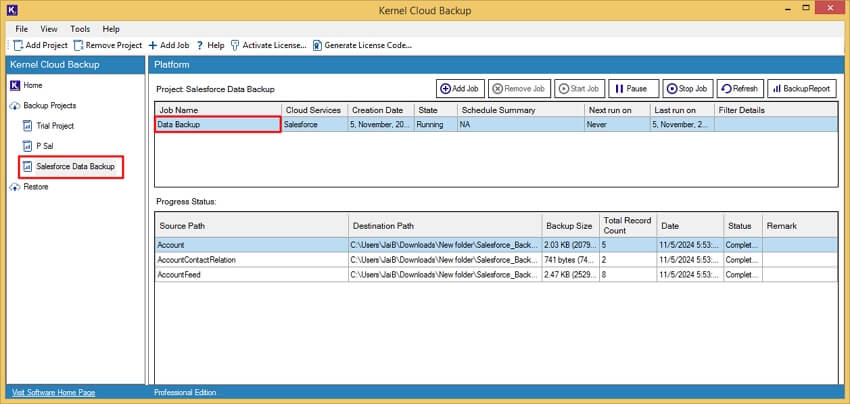Click the Remove Job button

coord(519,88)
